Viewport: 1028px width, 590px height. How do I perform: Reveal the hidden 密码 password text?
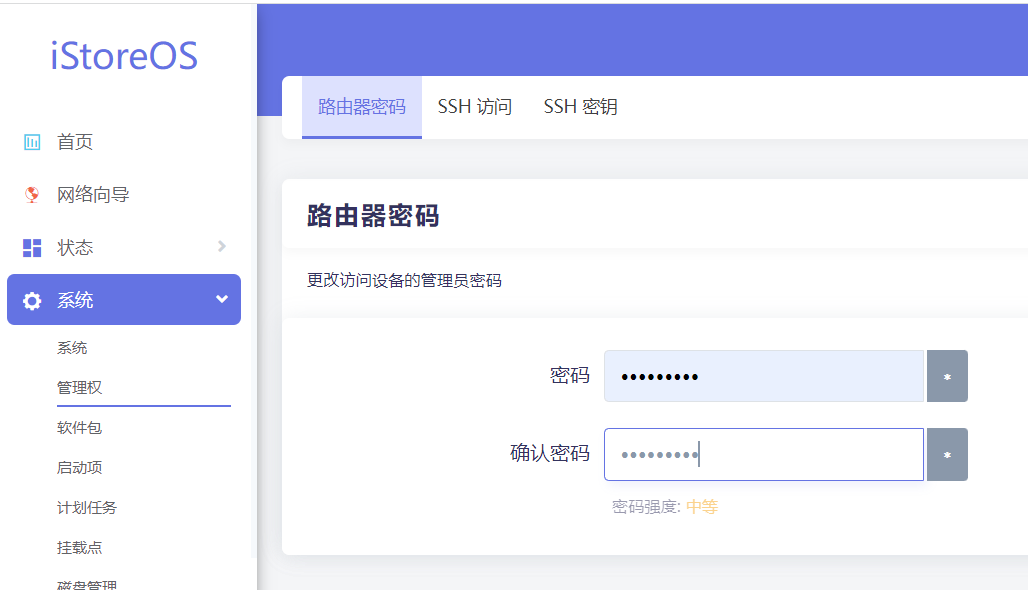click(x=947, y=376)
